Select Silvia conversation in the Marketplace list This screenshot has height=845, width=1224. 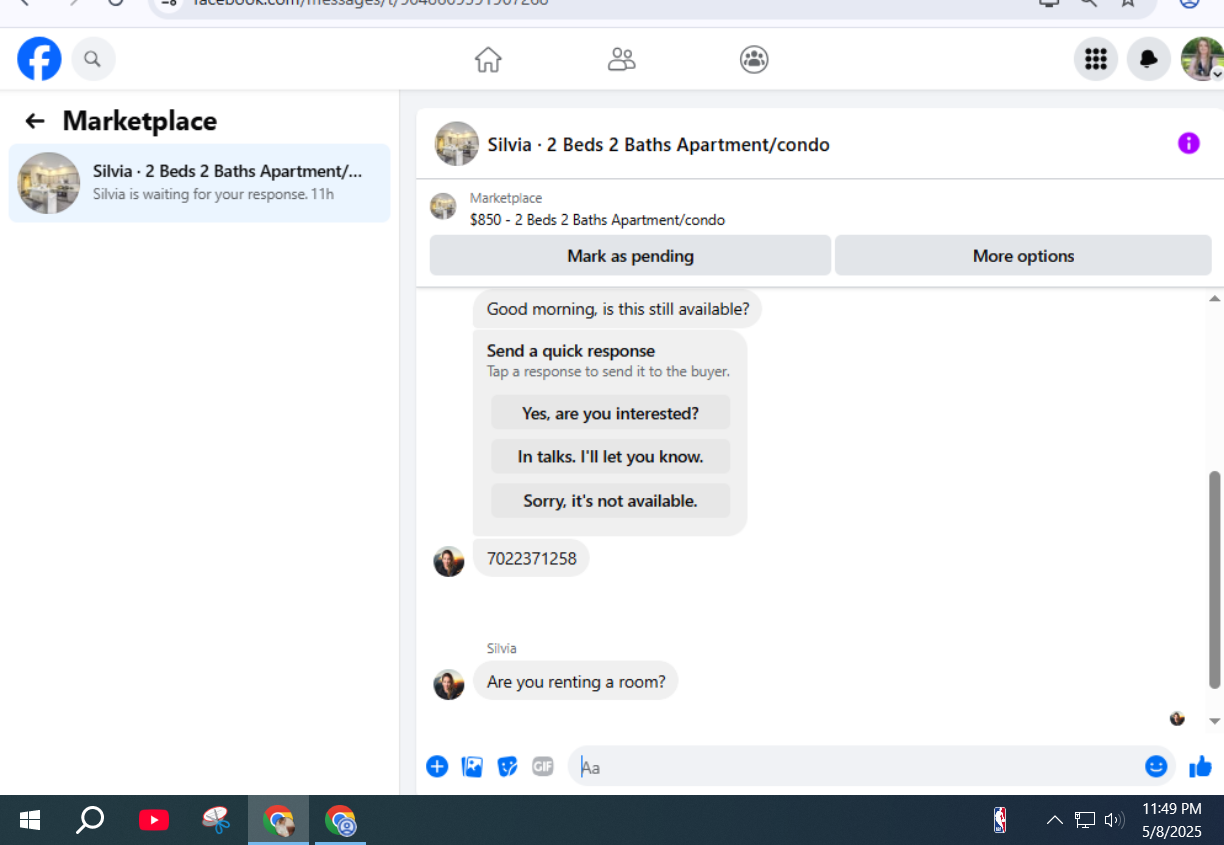[x=199, y=183]
